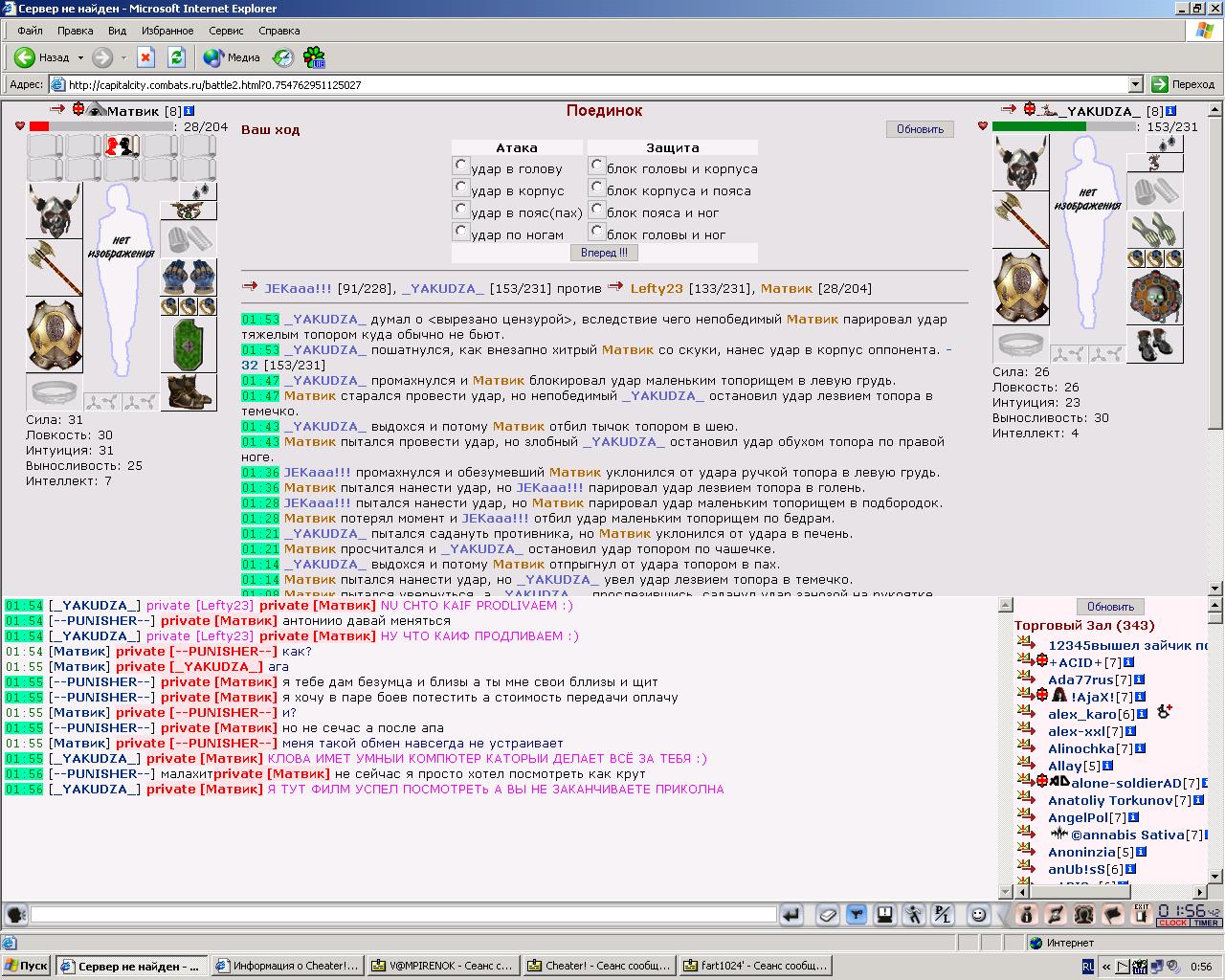Click the Вперед !!! button
Image resolution: width=1225 pixels, height=980 pixels.
point(604,253)
